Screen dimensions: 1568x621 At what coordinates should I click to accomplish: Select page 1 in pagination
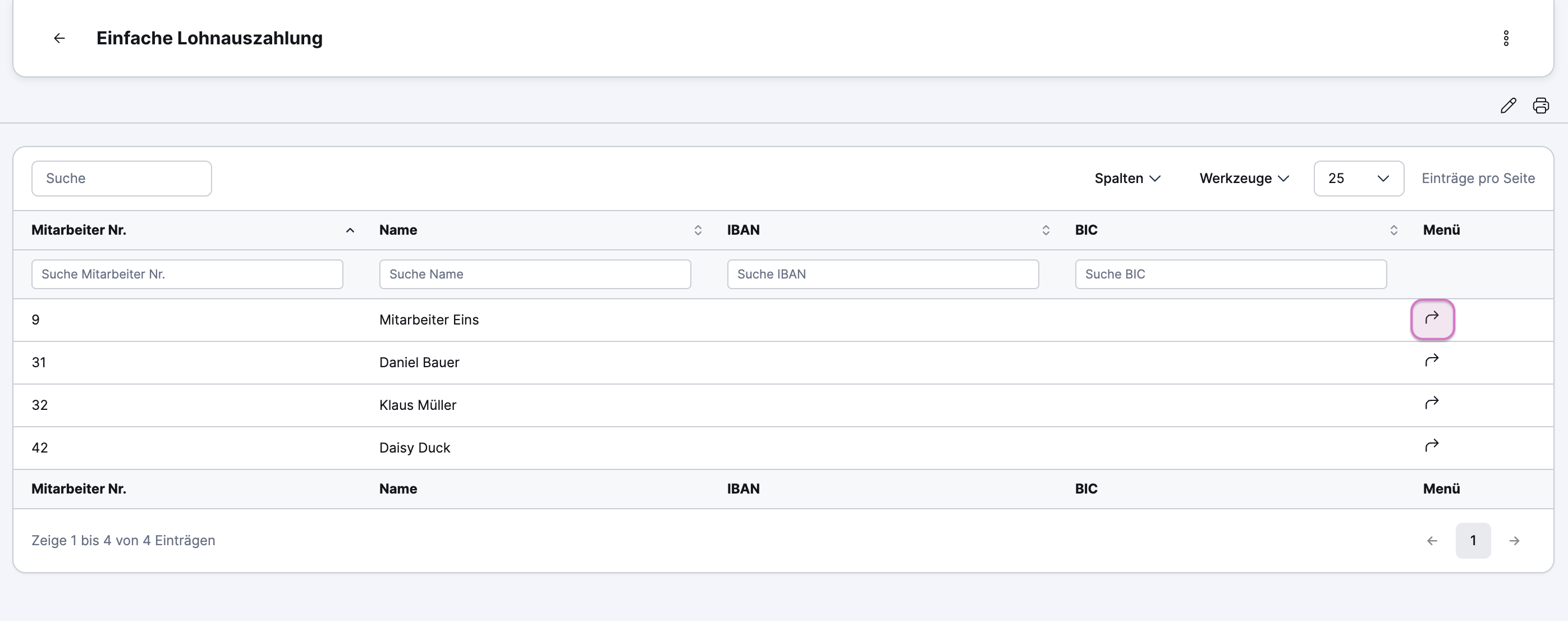coord(1473,541)
